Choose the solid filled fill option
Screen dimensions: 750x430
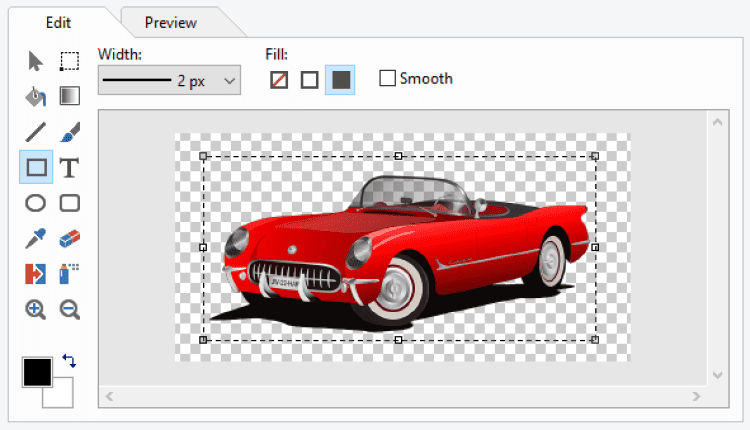(x=341, y=80)
